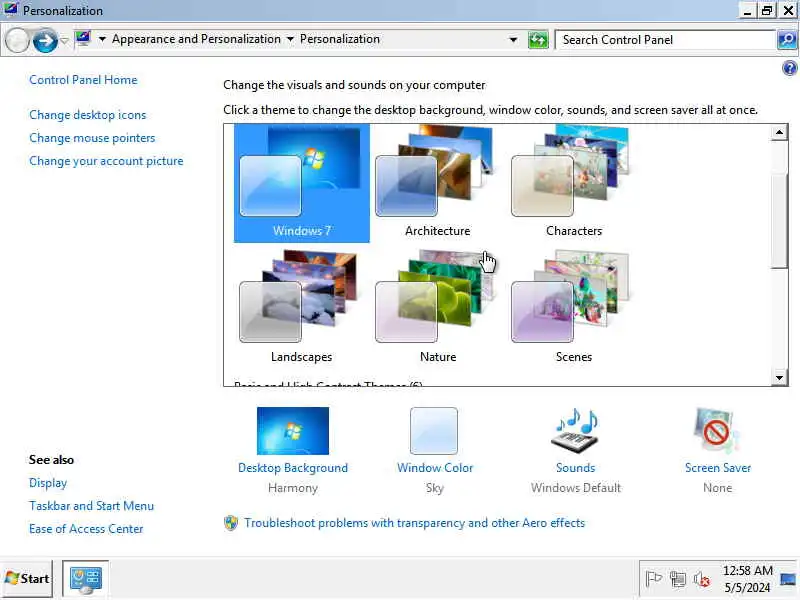Apply the Nature theme

click(437, 308)
